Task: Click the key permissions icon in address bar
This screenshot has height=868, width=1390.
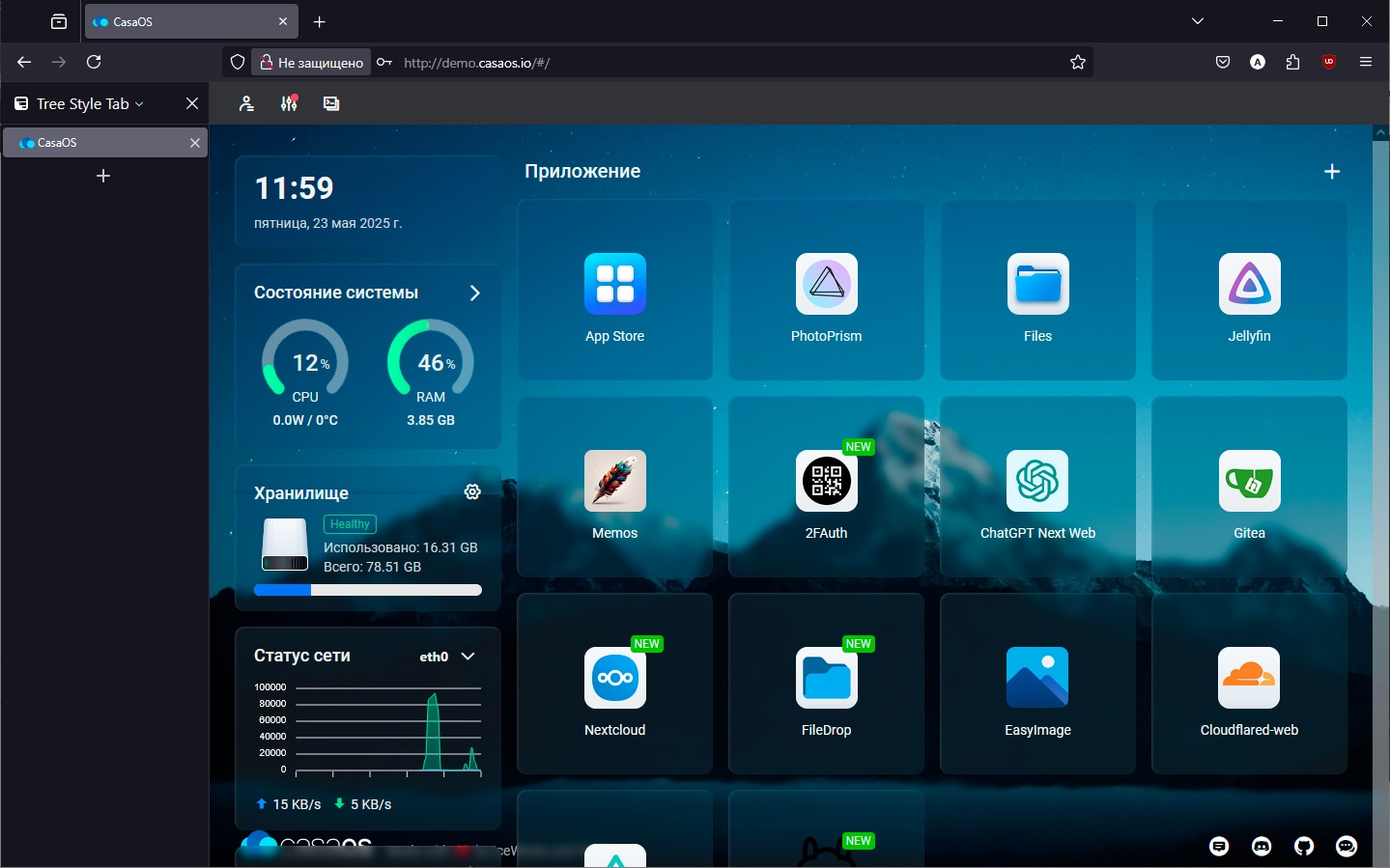Action: coord(384,62)
